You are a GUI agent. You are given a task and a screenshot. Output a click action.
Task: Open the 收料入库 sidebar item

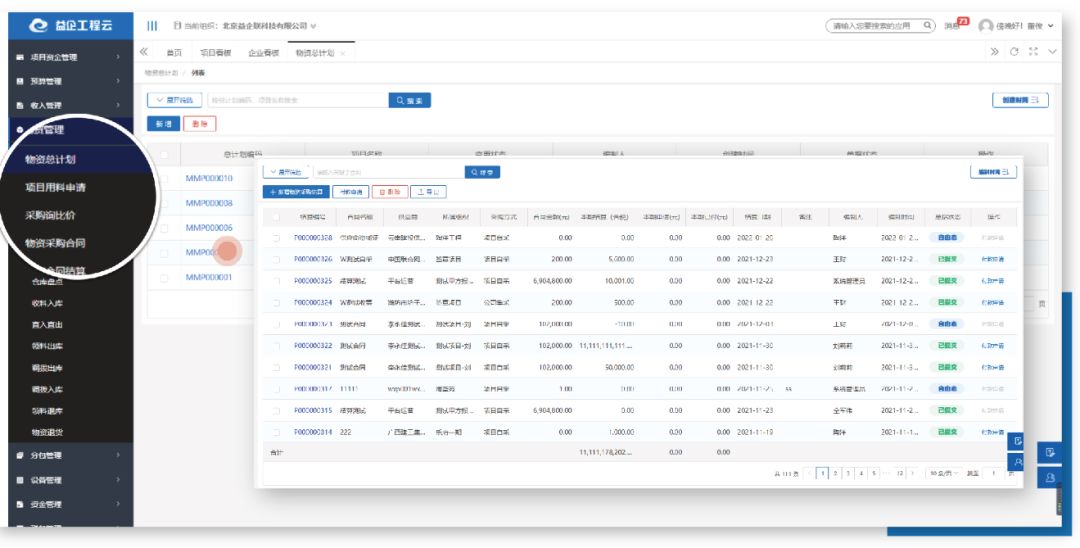(x=48, y=303)
